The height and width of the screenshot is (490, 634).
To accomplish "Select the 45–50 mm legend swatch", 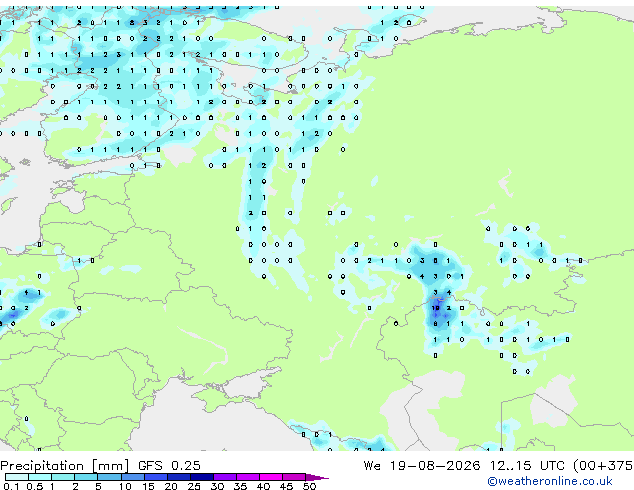I will click(x=294, y=477).
